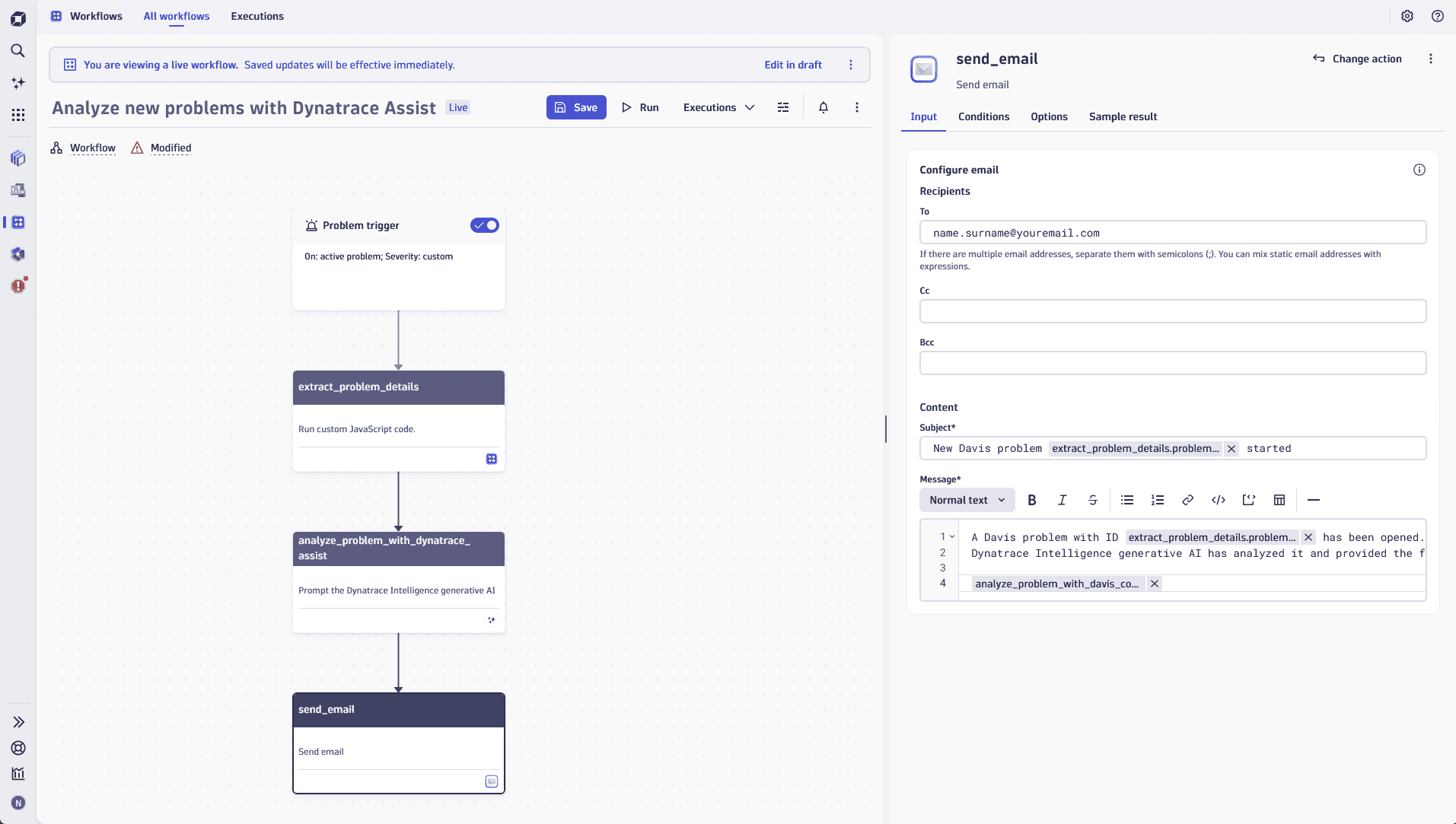The image size is (1456, 824).
Task: Disable the Problem trigger toggle
Action: click(x=485, y=225)
